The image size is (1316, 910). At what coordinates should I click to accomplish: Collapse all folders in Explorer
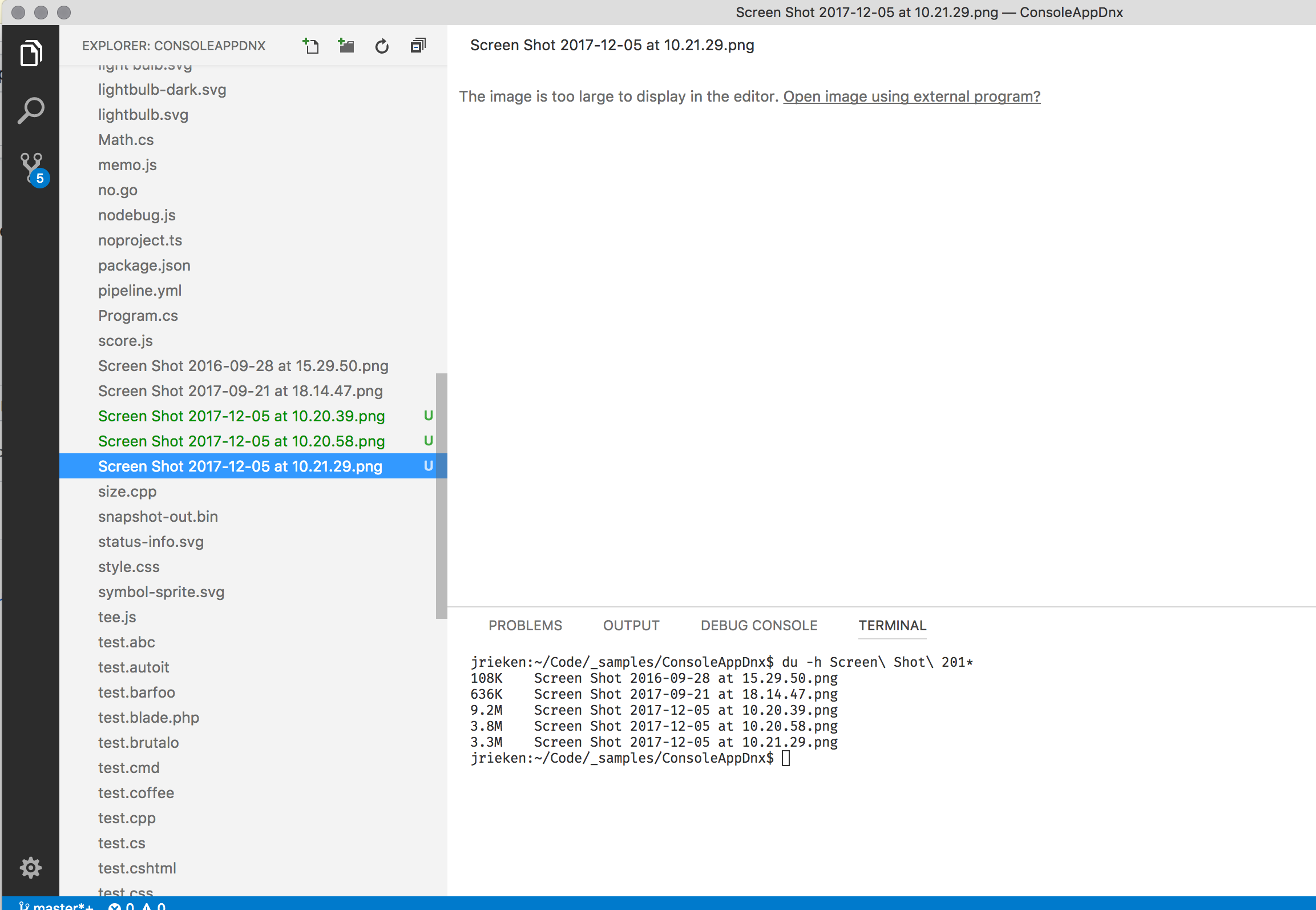pyautogui.click(x=417, y=46)
